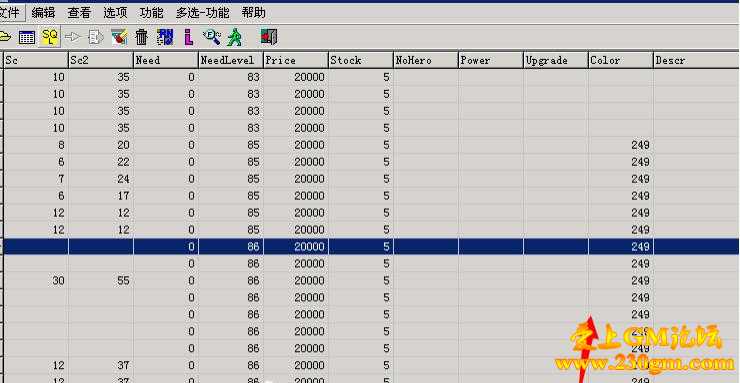Click the exit door icon
This screenshot has height=383, width=740.
[269, 36]
